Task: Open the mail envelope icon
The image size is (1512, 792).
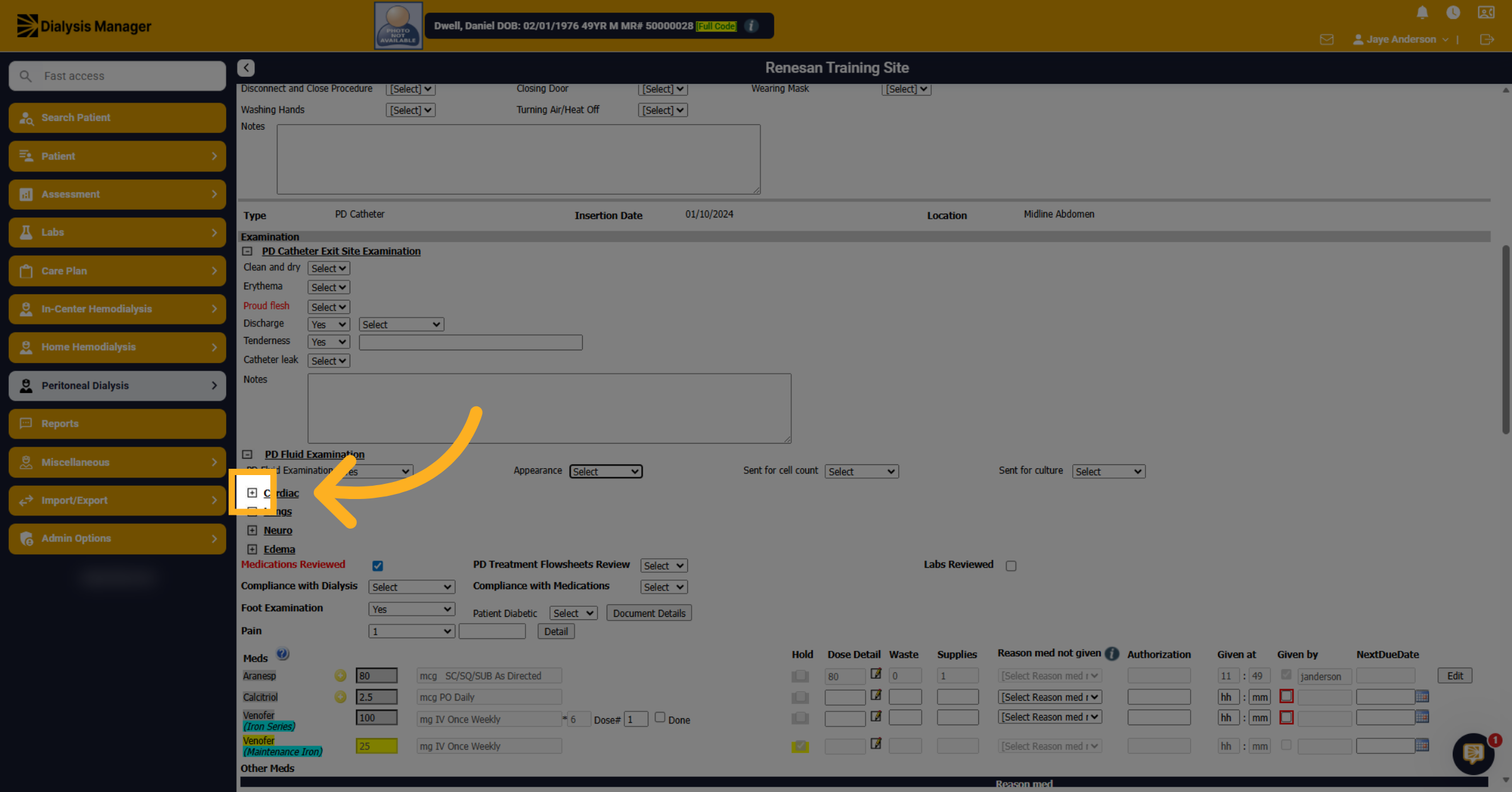Action: [1327, 40]
